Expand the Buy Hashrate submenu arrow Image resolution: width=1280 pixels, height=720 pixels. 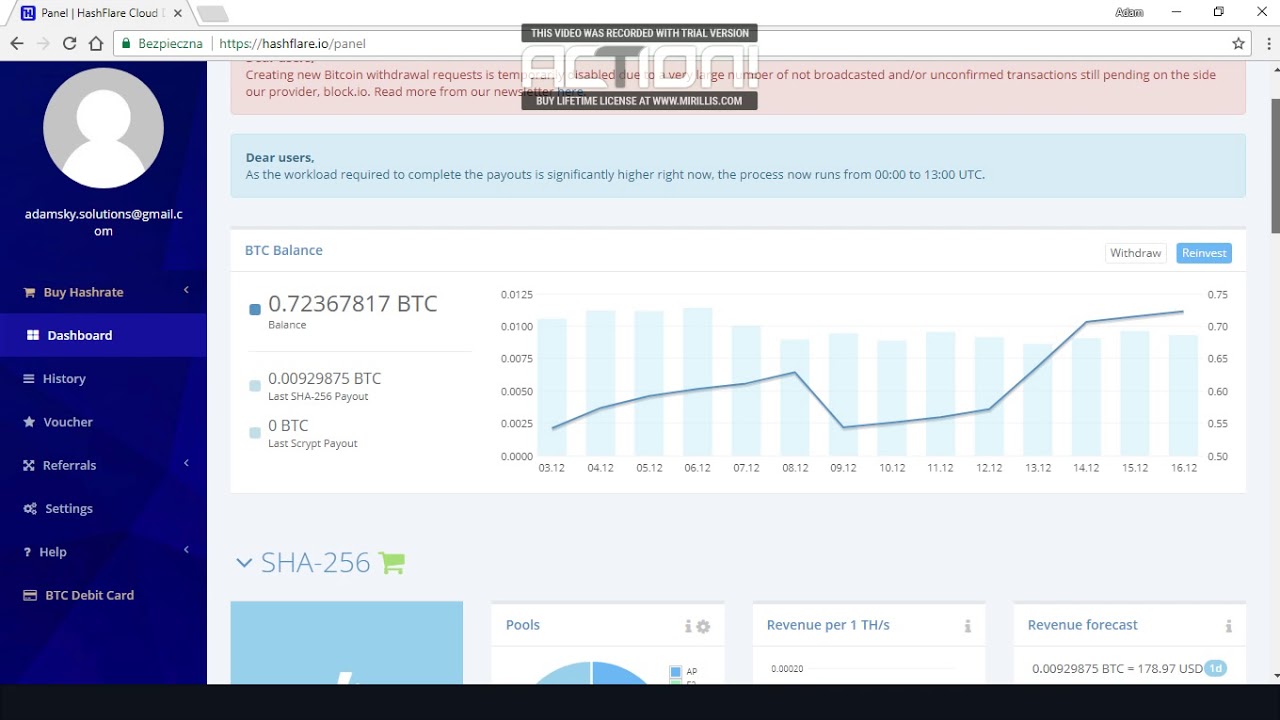click(186, 290)
